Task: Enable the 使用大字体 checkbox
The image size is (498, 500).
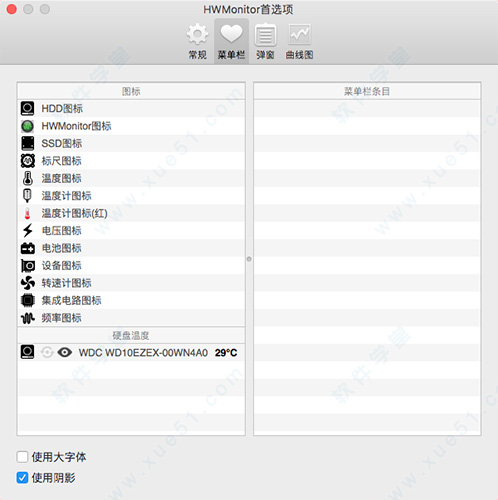Action: pos(22,457)
